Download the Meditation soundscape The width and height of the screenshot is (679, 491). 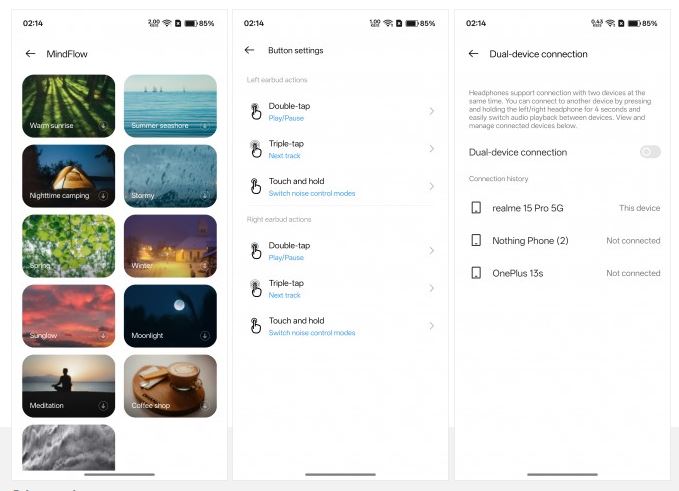[103, 406]
